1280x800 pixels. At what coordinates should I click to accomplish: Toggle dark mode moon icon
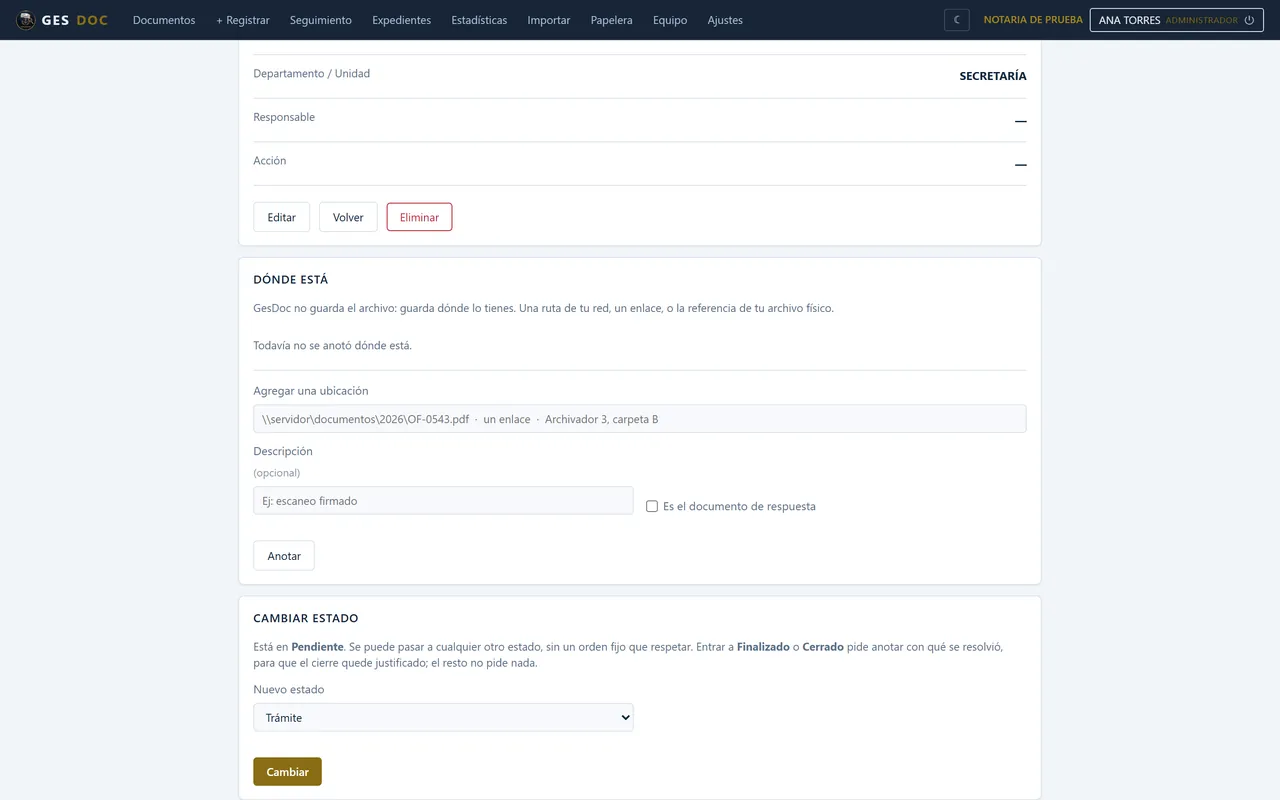pos(957,20)
